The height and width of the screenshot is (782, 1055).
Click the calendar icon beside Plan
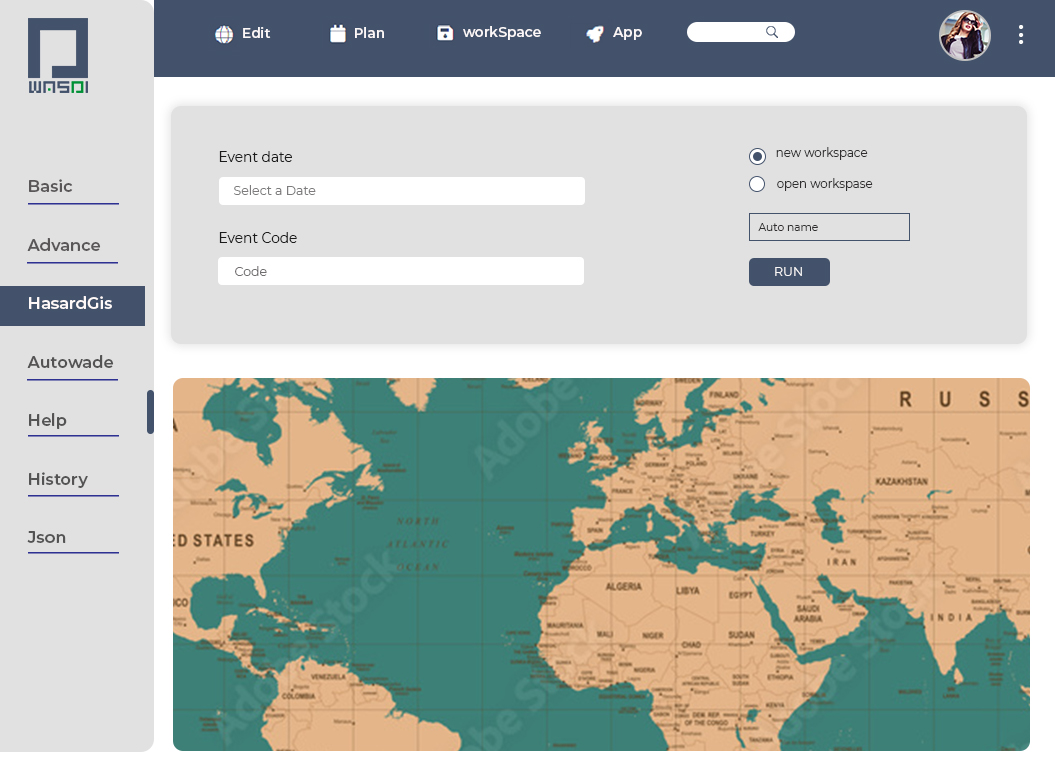tap(338, 33)
